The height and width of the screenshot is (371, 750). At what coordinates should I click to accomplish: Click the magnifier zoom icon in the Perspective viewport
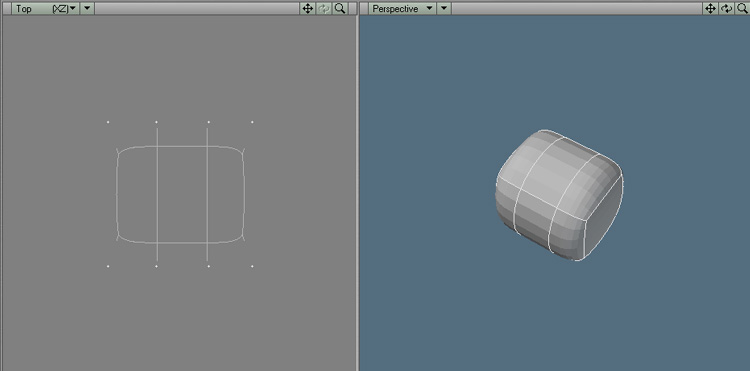point(742,9)
